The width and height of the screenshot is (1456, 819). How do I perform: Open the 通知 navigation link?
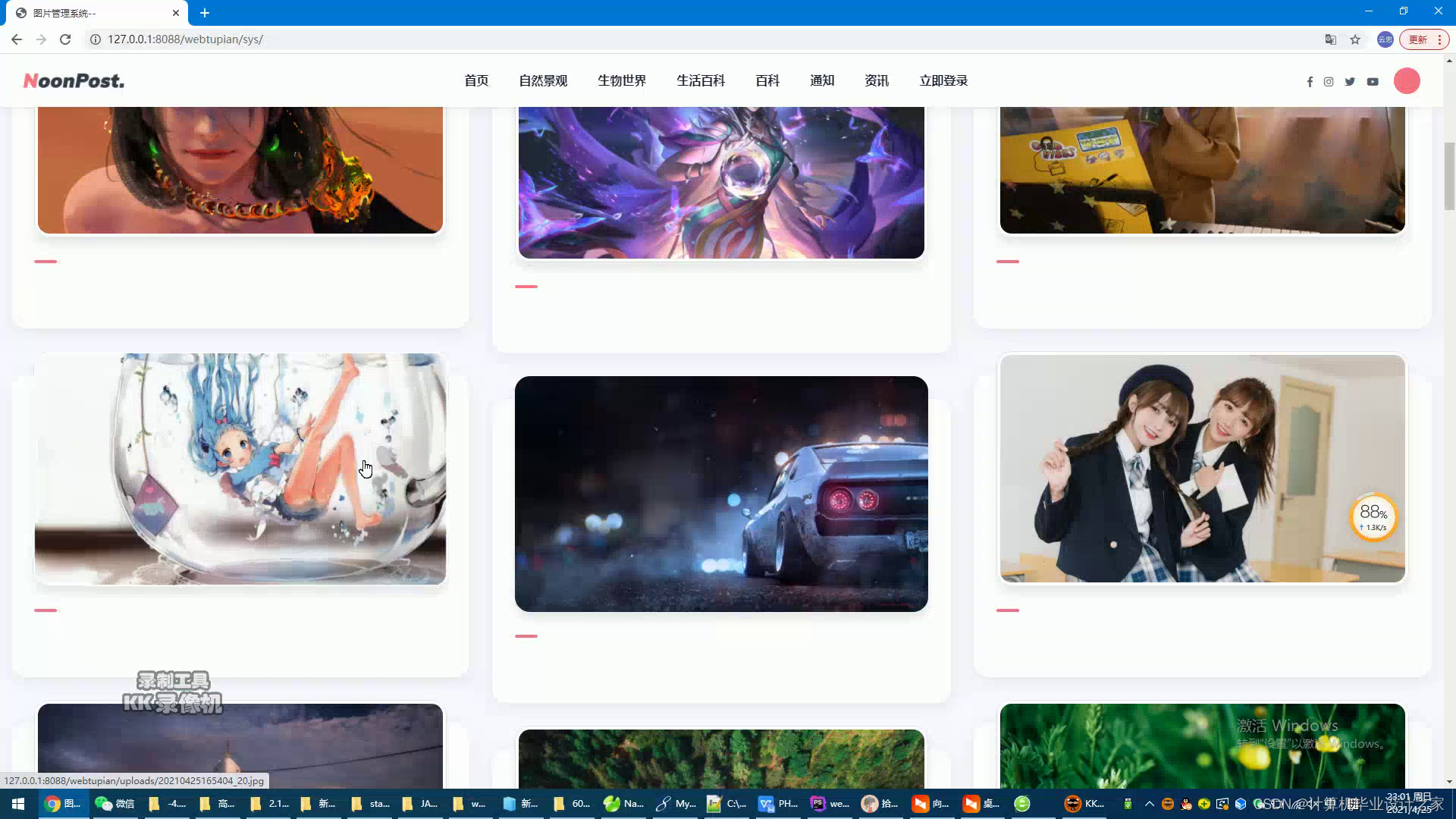pyautogui.click(x=822, y=80)
